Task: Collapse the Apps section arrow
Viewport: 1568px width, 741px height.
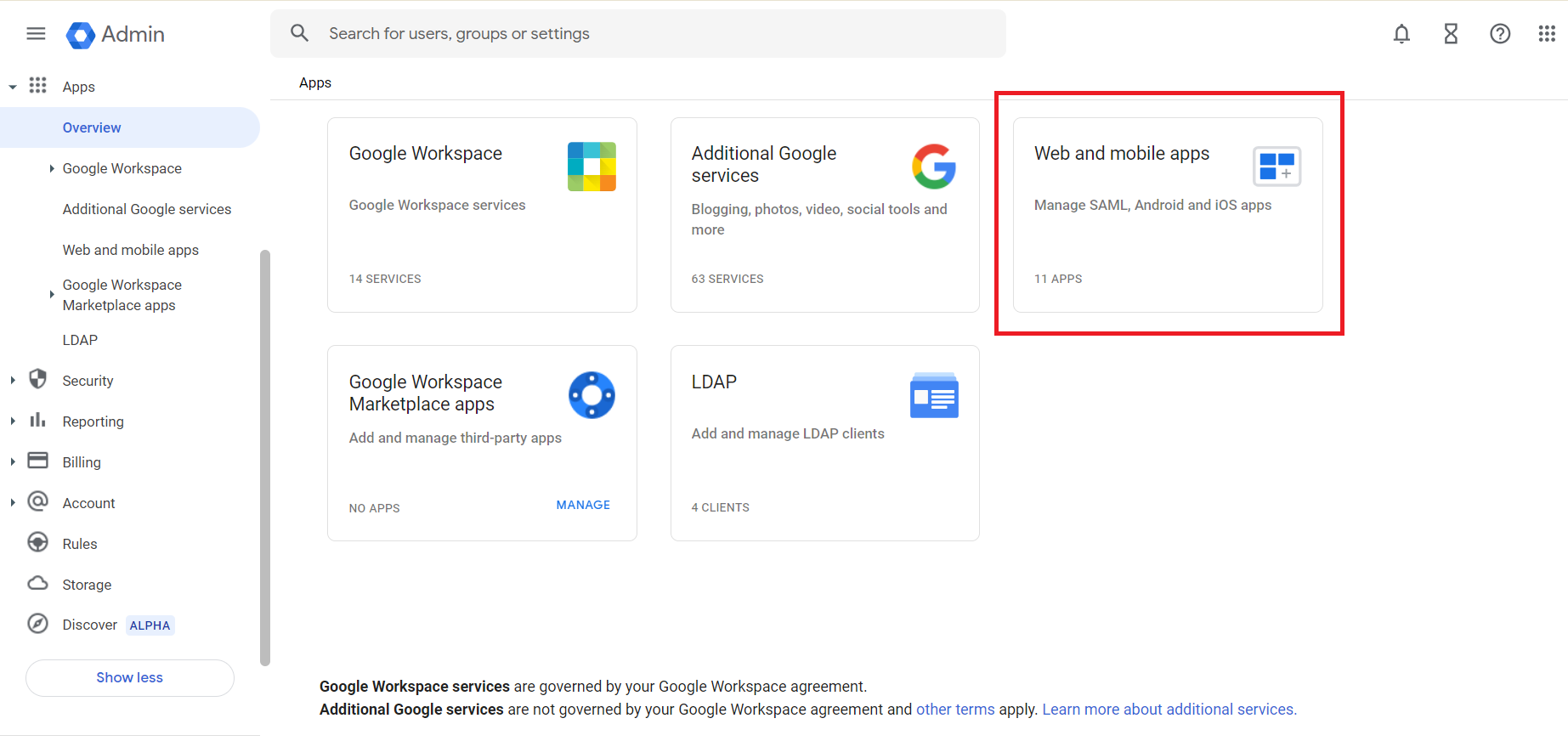Action: pyautogui.click(x=13, y=87)
